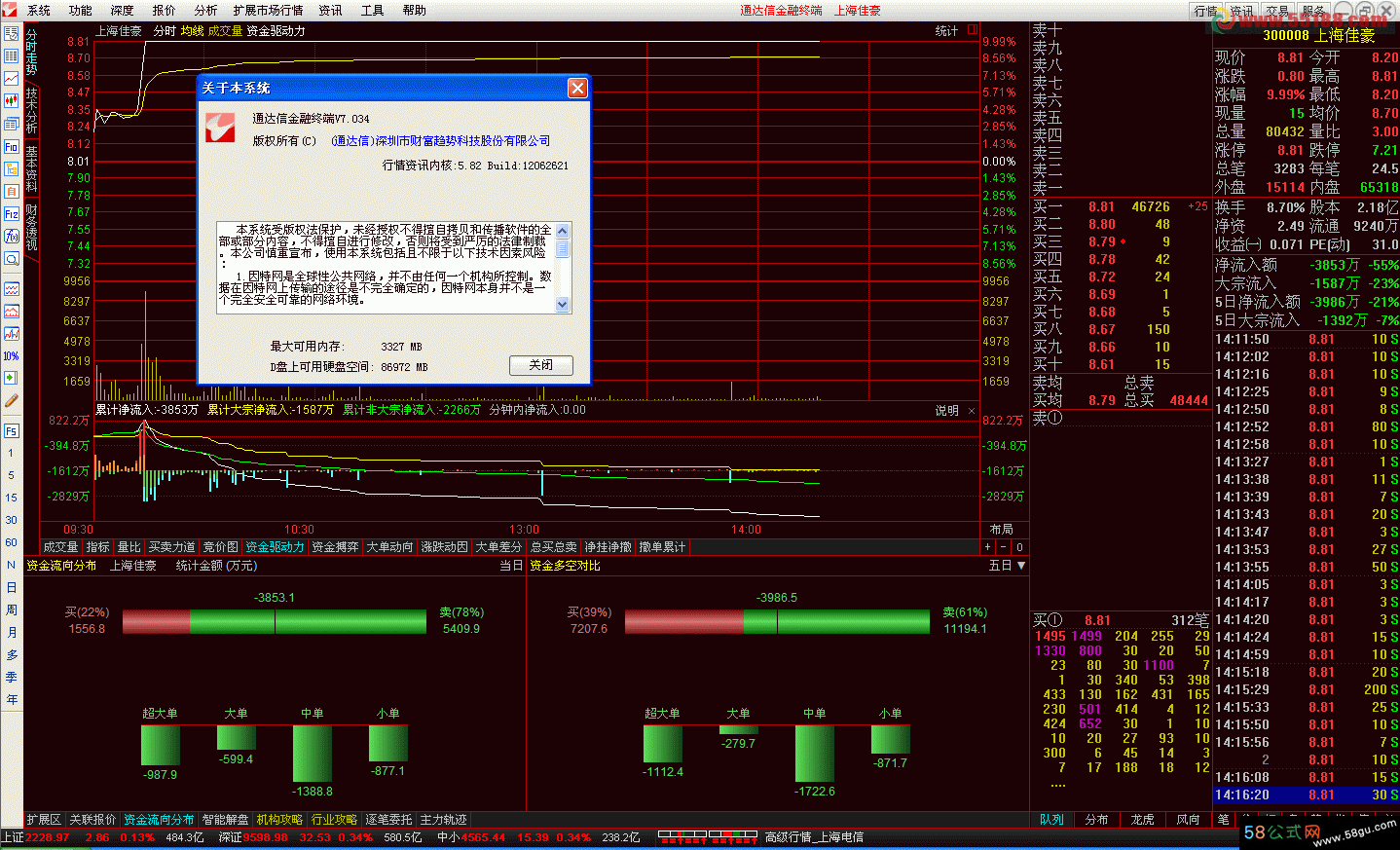
Task: Open the 主力轨迹 bottom tab
Action: tap(443, 820)
